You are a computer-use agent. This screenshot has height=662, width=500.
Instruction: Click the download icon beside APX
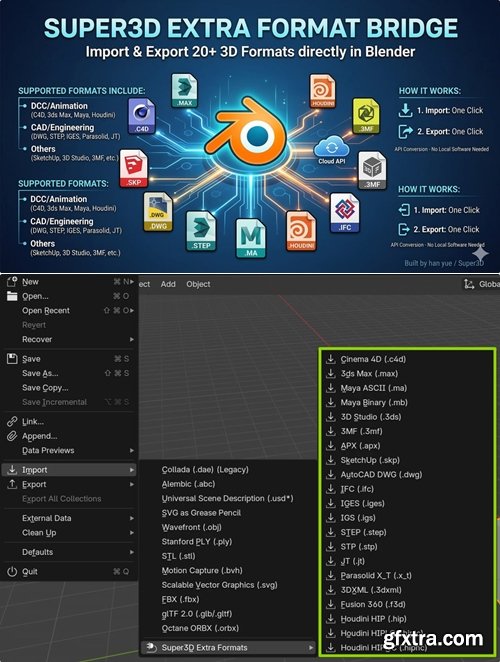pyautogui.click(x=330, y=445)
